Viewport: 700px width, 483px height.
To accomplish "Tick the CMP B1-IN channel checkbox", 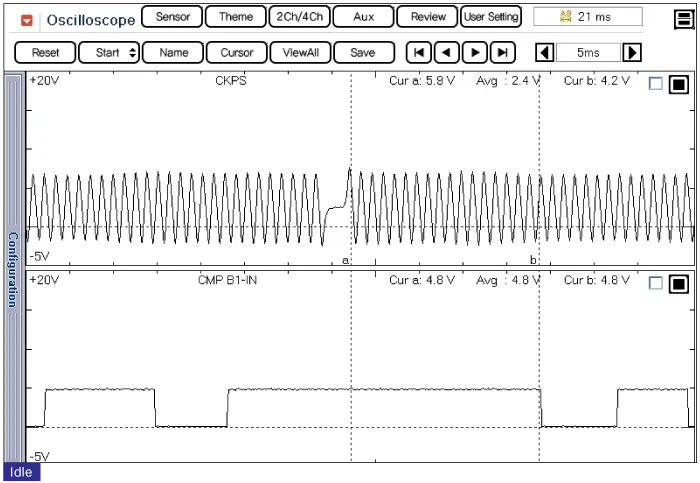I will coord(656,283).
